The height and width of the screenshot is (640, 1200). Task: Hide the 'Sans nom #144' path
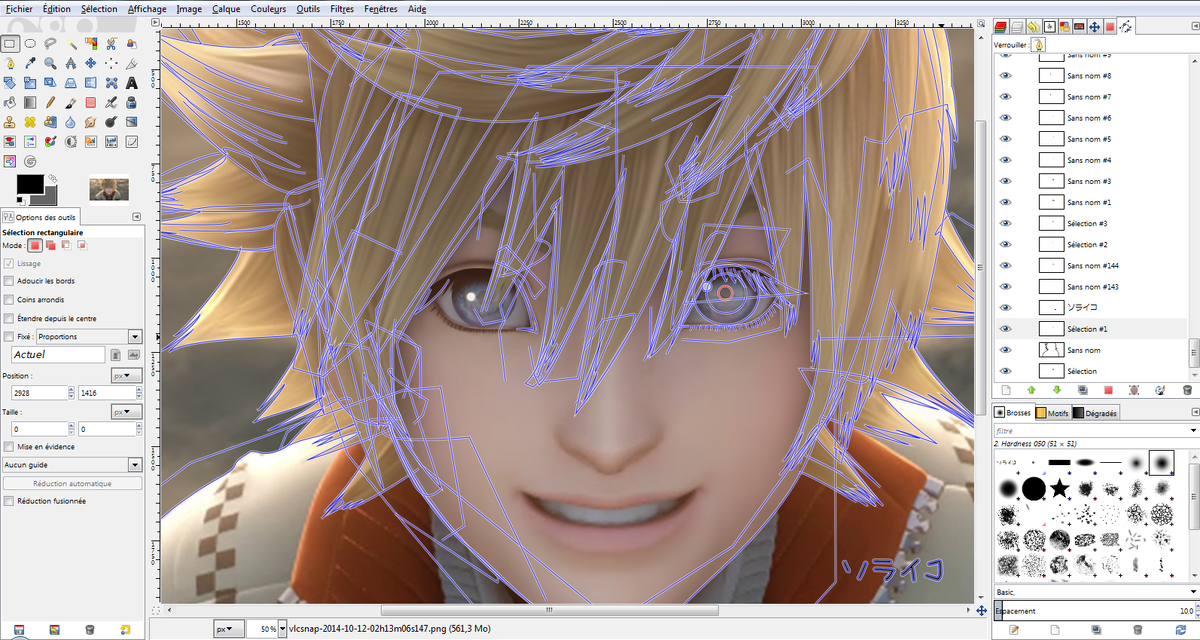[x=1006, y=265]
